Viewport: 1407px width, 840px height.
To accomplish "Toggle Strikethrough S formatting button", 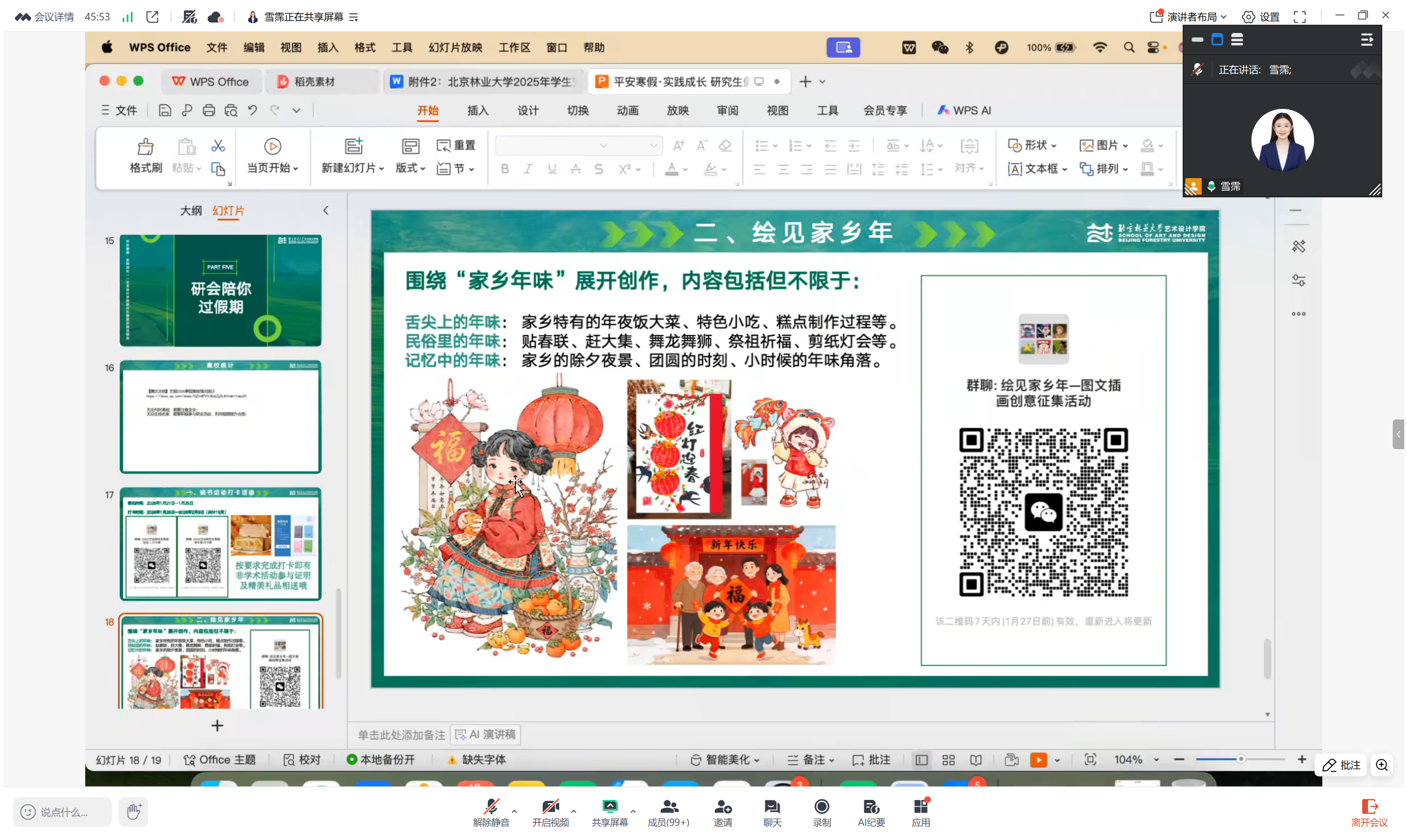I will click(x=599, y=169).
